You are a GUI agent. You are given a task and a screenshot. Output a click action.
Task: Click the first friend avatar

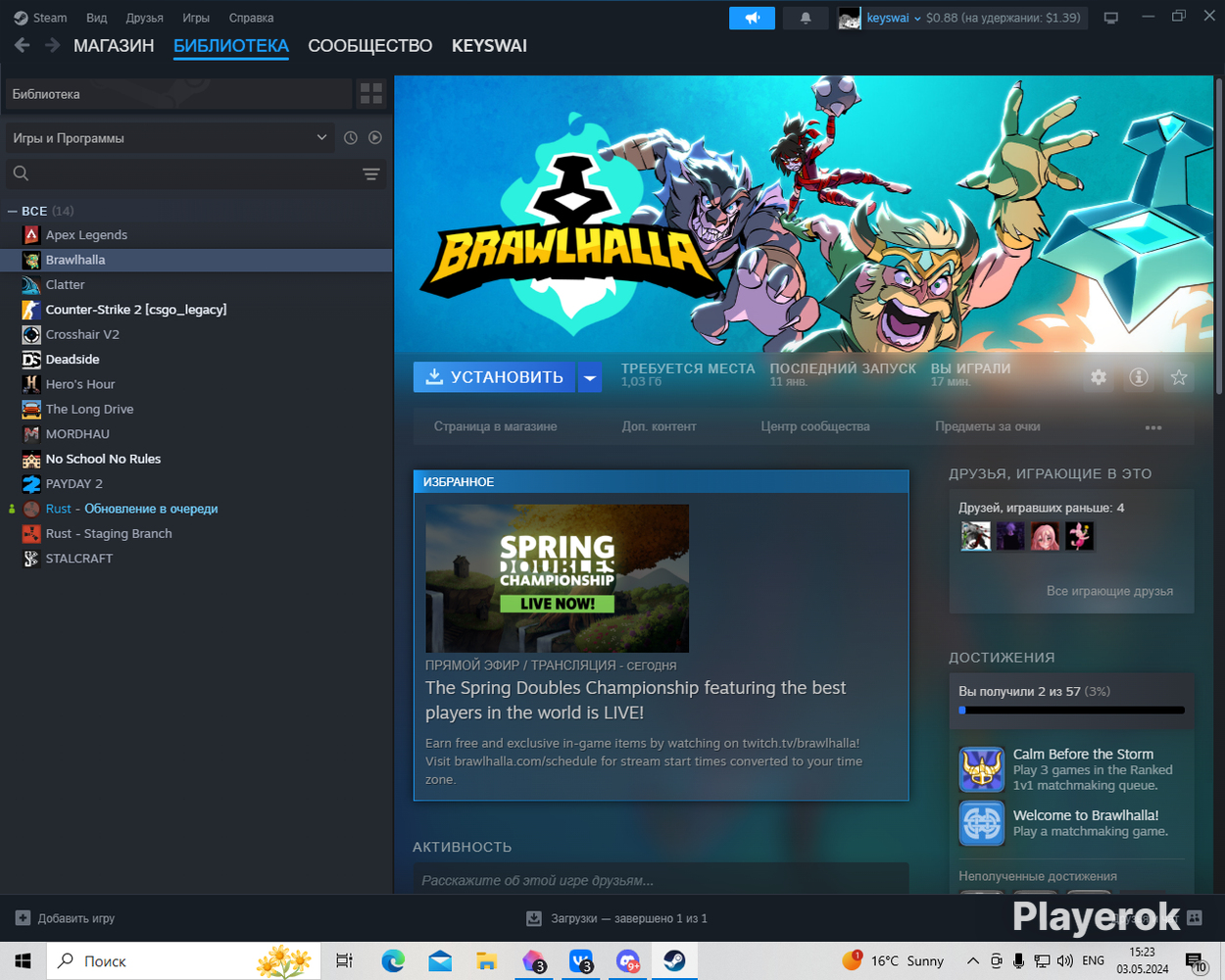[x=975, y=536]
